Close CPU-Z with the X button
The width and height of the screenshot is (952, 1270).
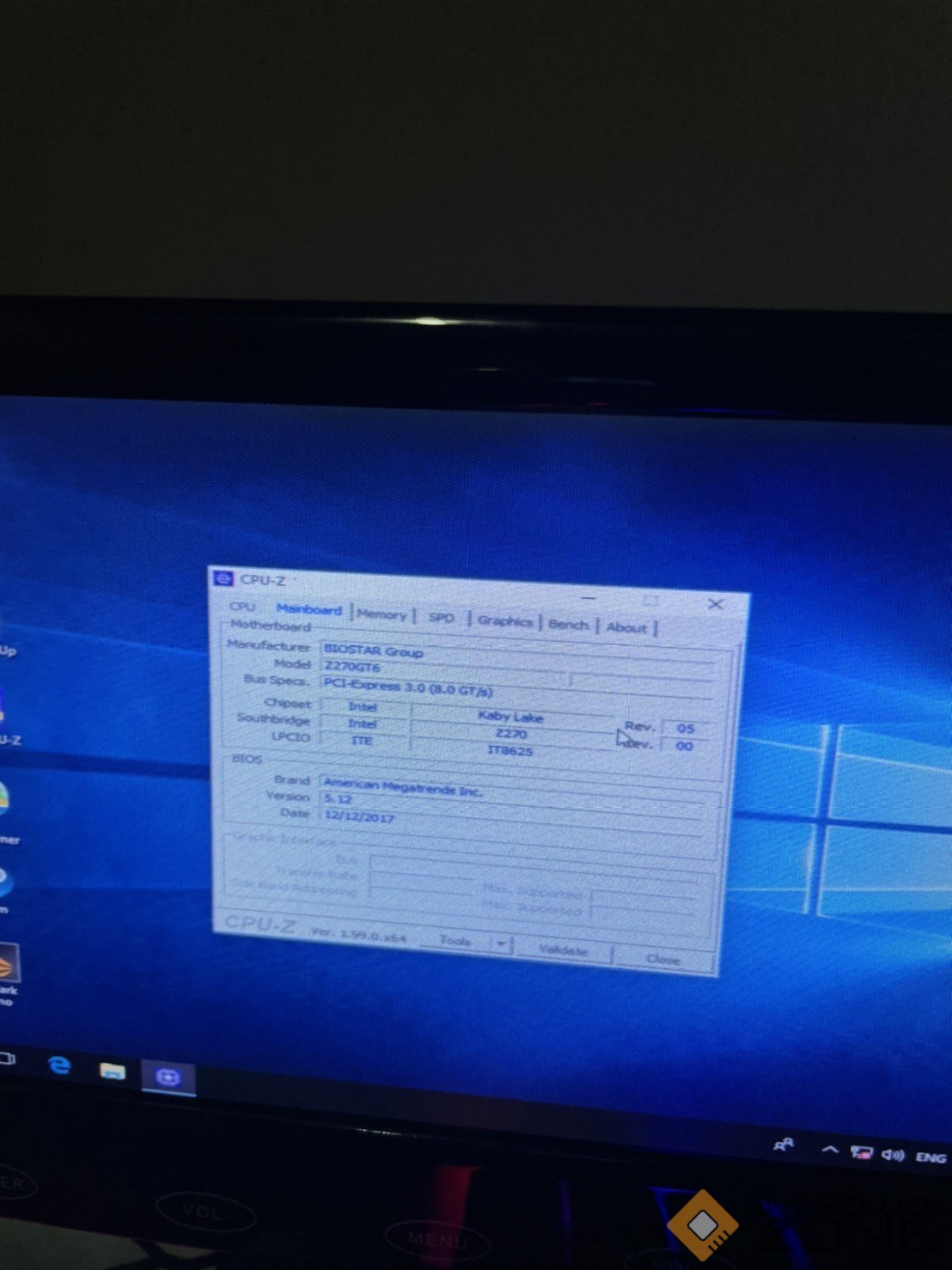(x=715, y=604)
